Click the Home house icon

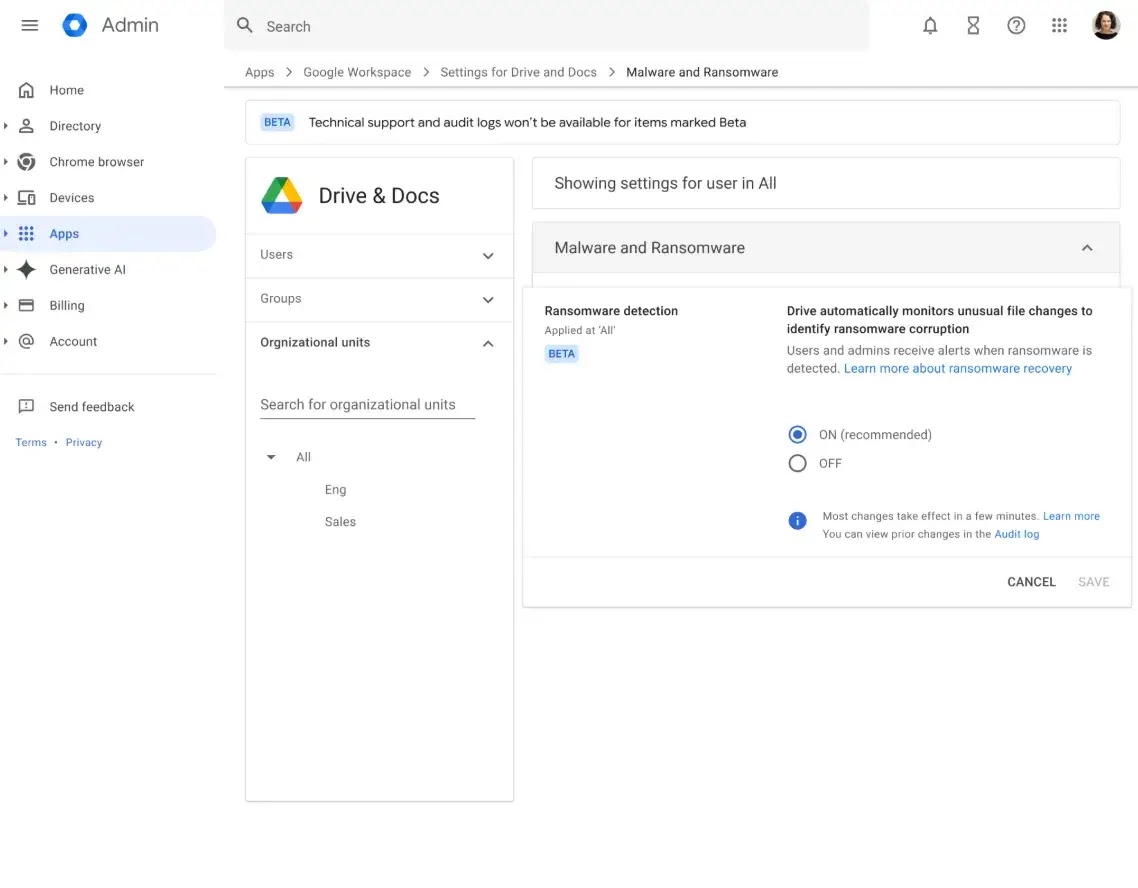click(x=26, y=90)
